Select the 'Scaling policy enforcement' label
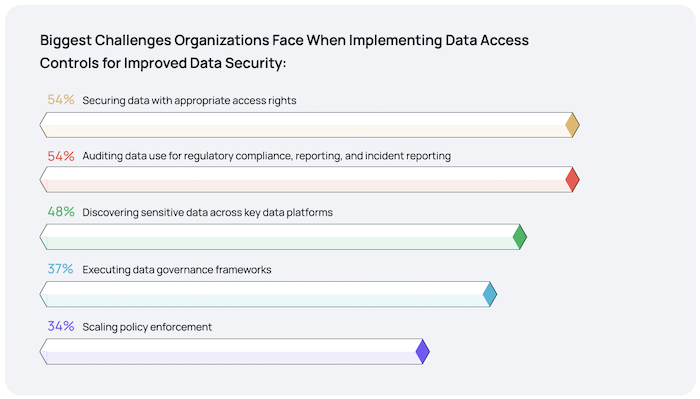This screenshot has width=700, height=399. 147,327
